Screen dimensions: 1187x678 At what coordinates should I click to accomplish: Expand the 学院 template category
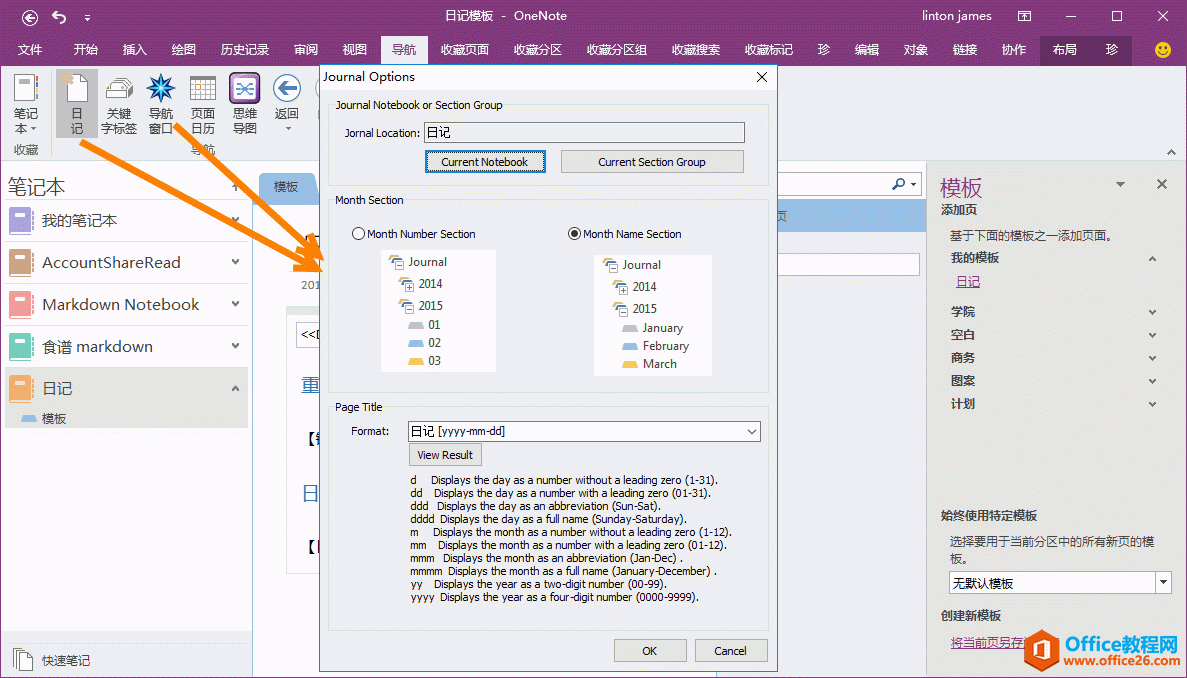1152,312
